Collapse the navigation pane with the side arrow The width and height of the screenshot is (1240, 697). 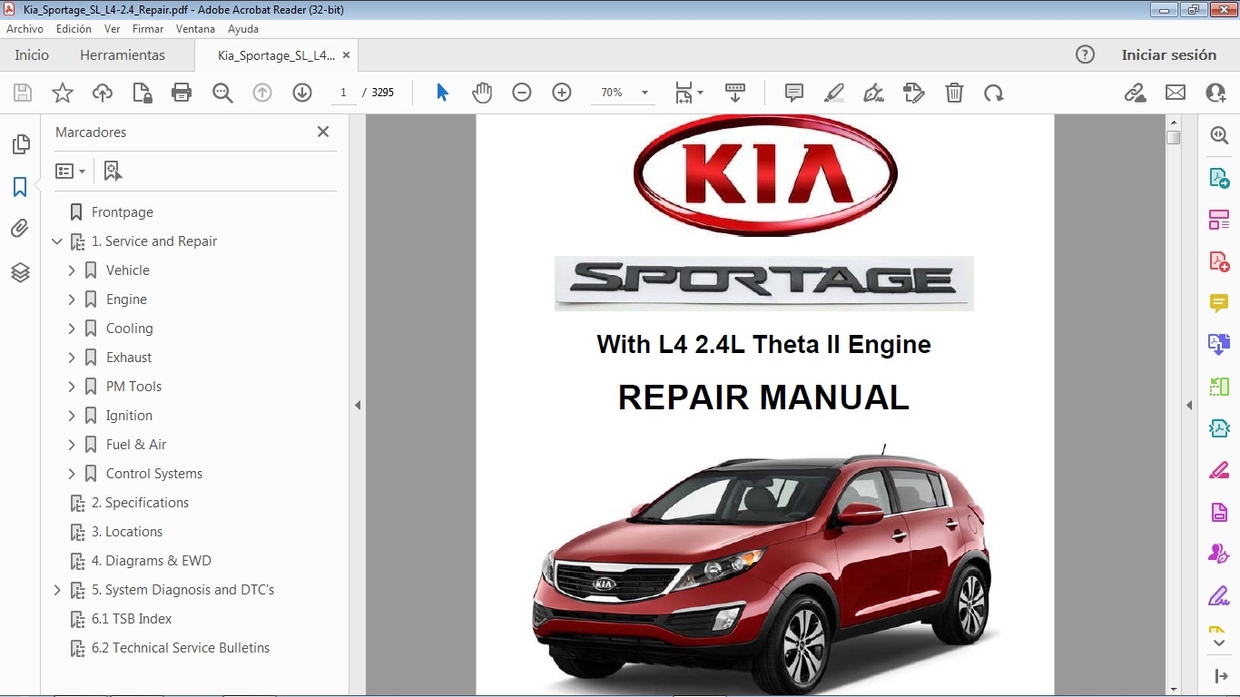click(x=357, y=405)
